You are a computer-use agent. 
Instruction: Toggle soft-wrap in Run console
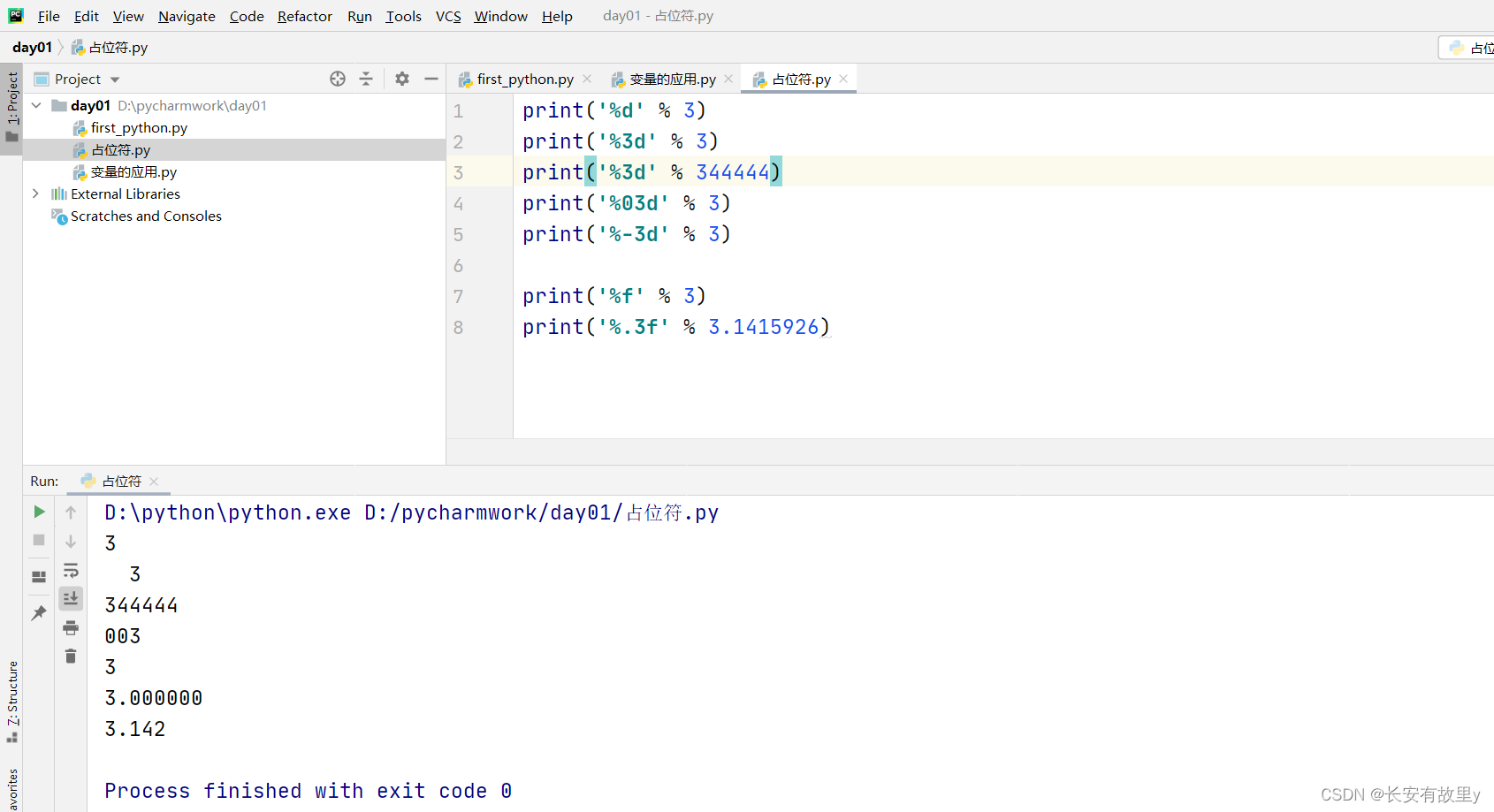(x=71, y=570)
